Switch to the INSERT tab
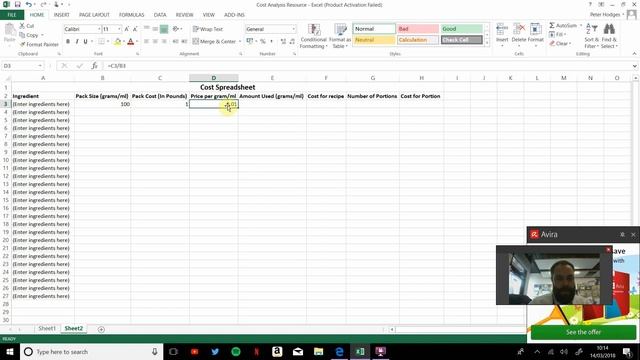640x360 pixels. click(x=61, y=15)
